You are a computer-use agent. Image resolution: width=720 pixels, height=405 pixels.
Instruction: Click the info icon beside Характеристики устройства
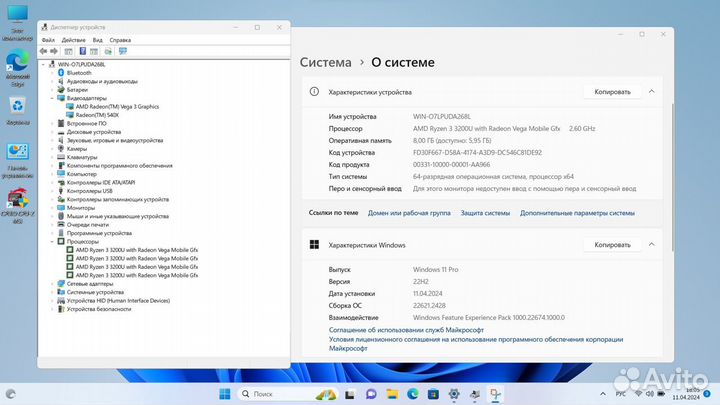pyautogui.click(x=314, y=92)
